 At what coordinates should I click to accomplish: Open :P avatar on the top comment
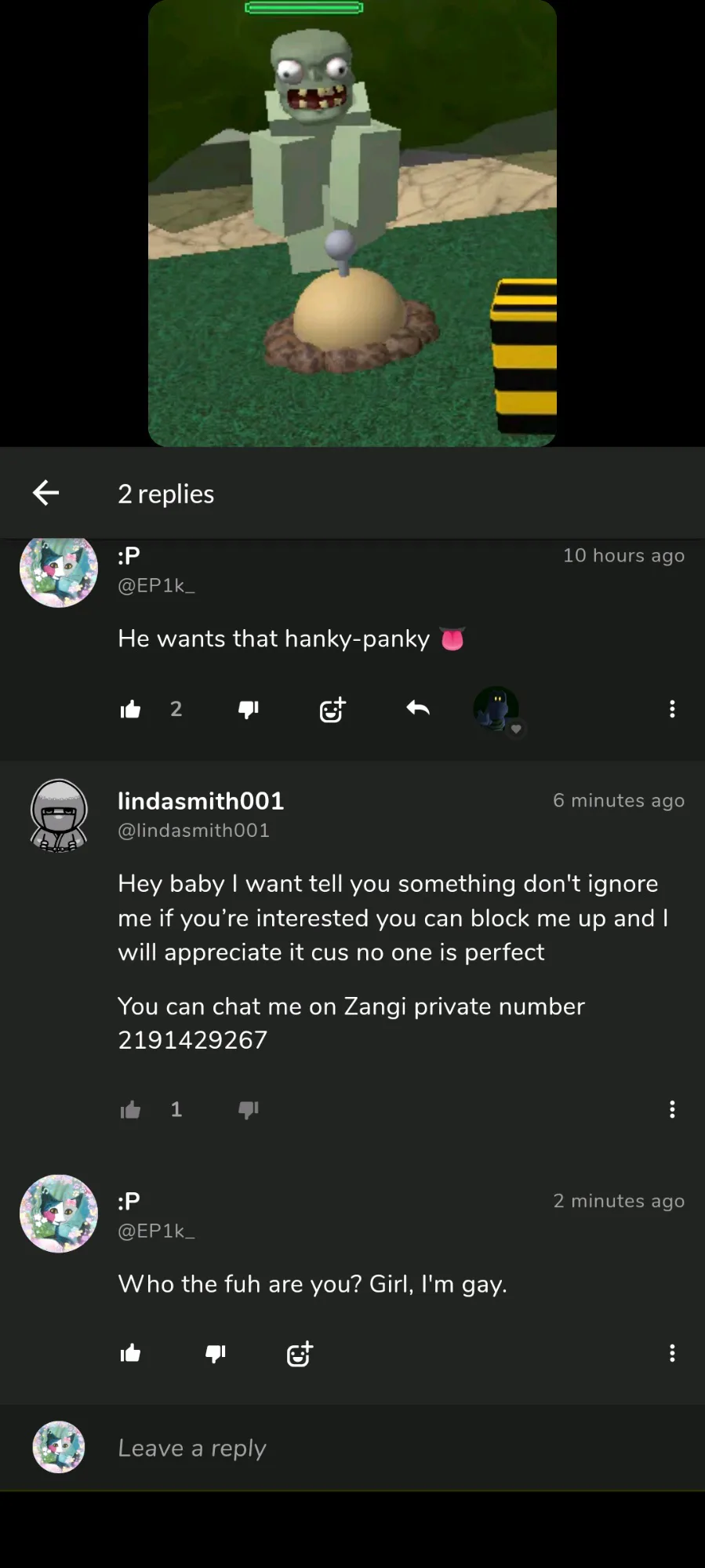pyautogui.click(x=59, y=571)
